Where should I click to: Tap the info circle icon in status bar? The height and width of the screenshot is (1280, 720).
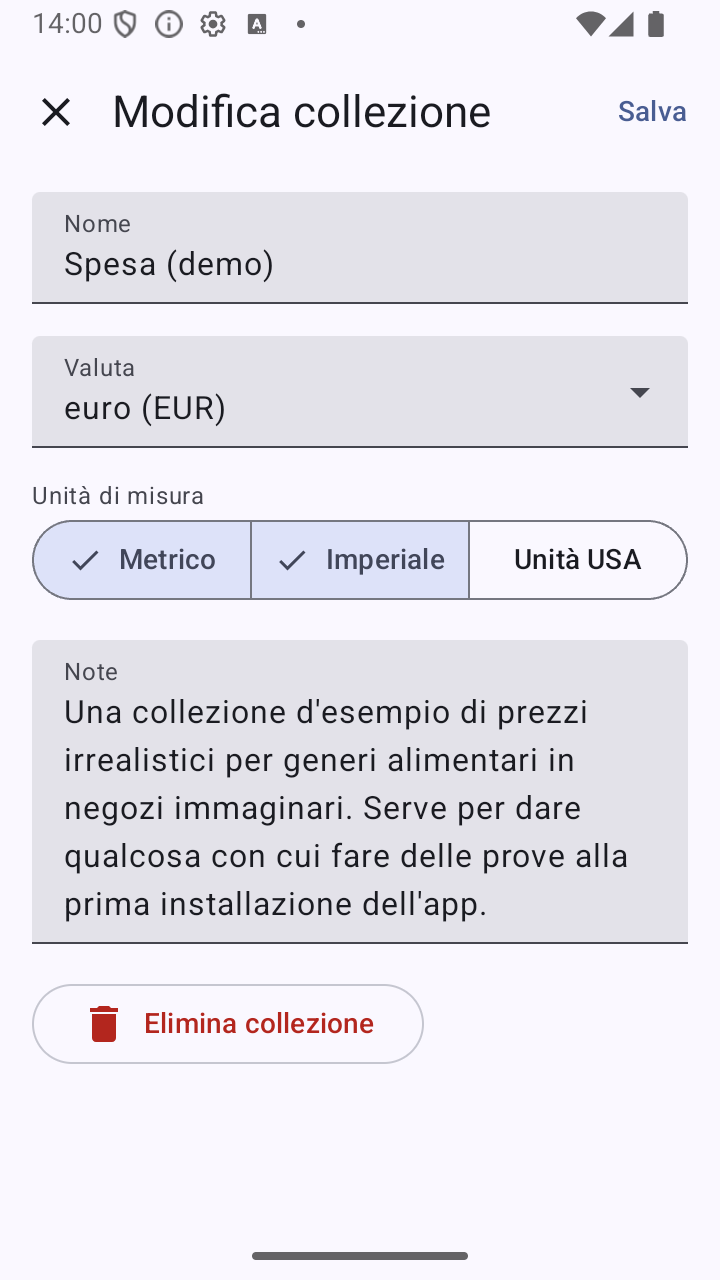coord(169,24)
